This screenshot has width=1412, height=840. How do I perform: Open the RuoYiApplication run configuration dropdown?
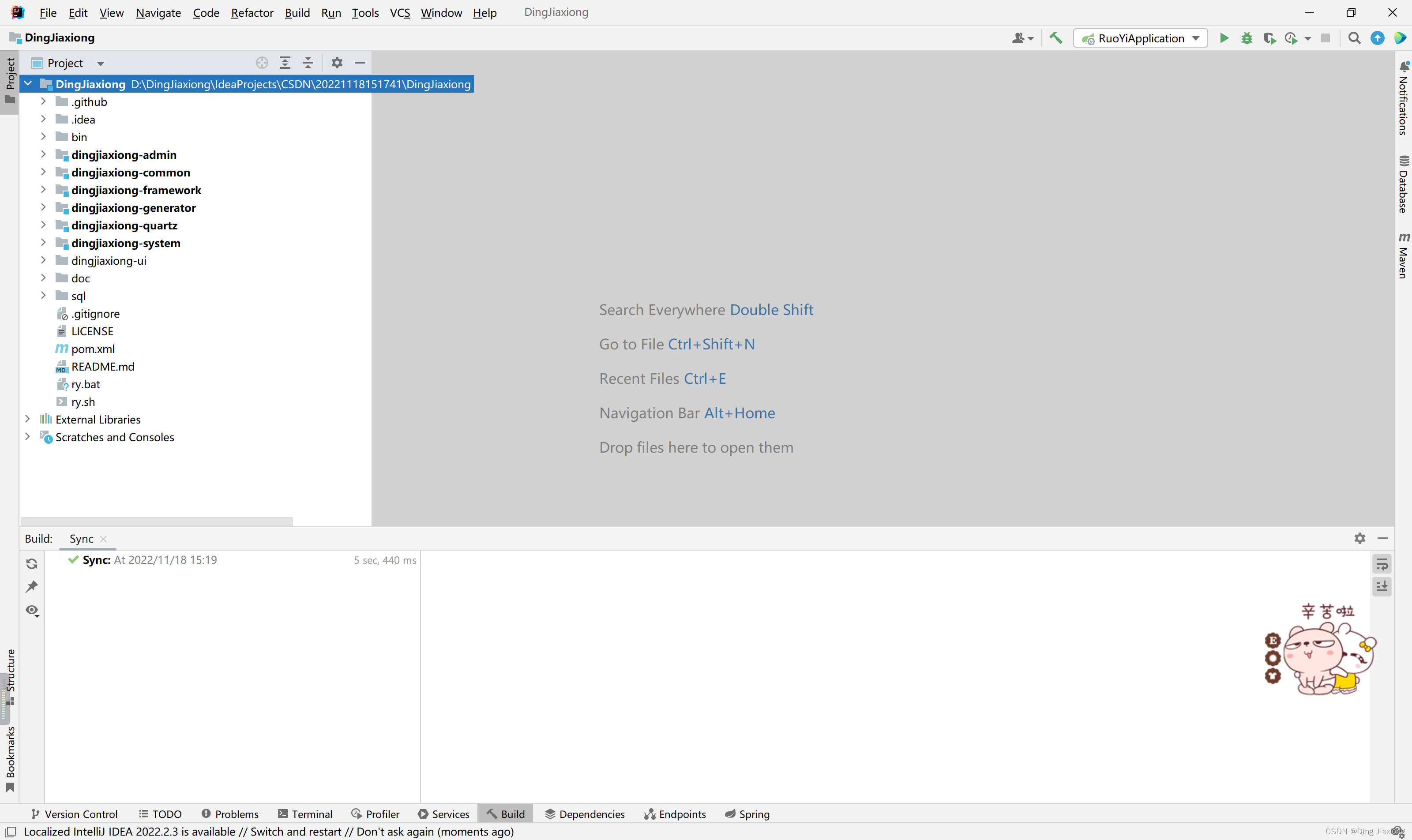1140,38
